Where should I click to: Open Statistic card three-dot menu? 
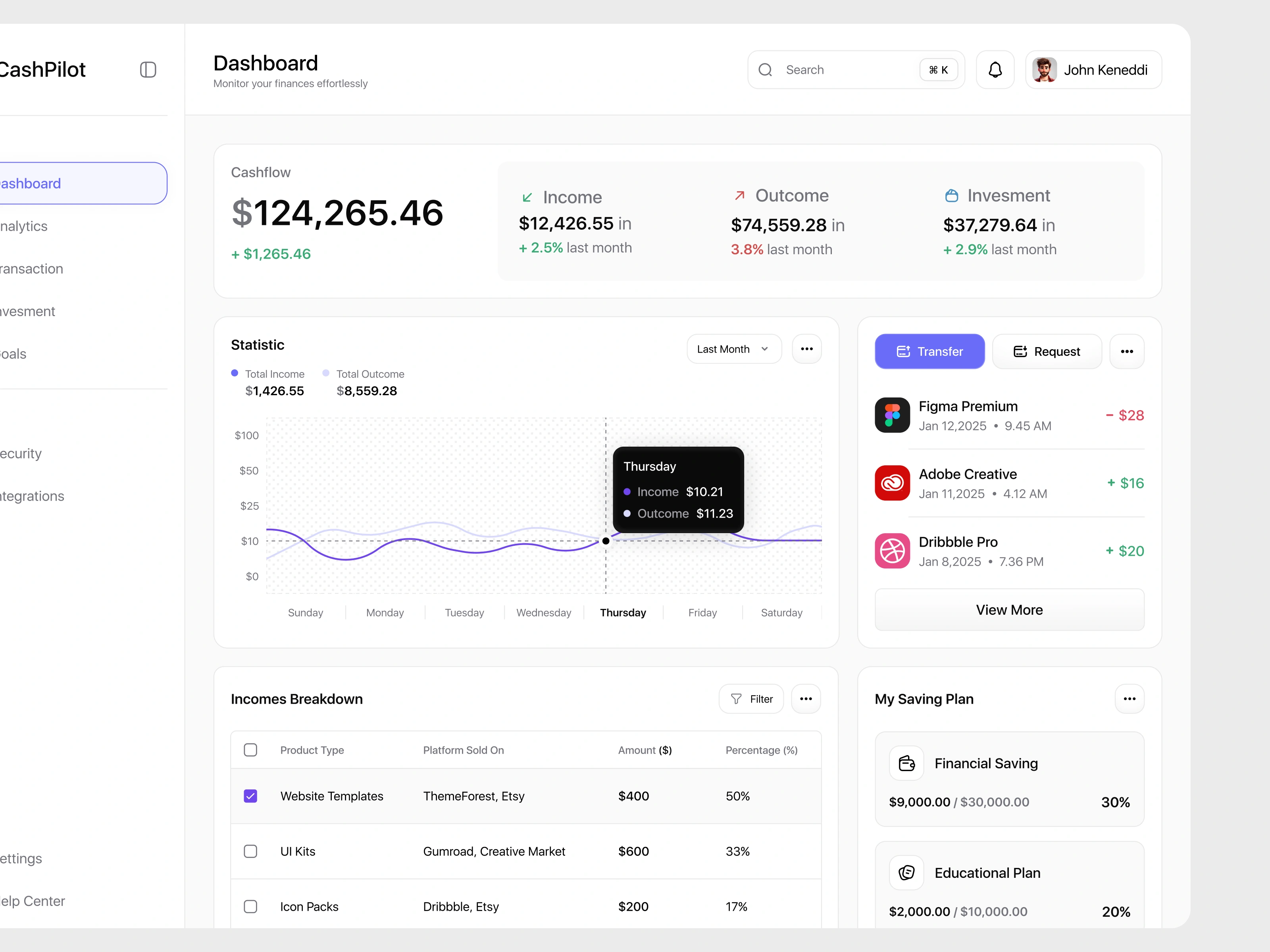pyautogui.click(x=807, y=349)
